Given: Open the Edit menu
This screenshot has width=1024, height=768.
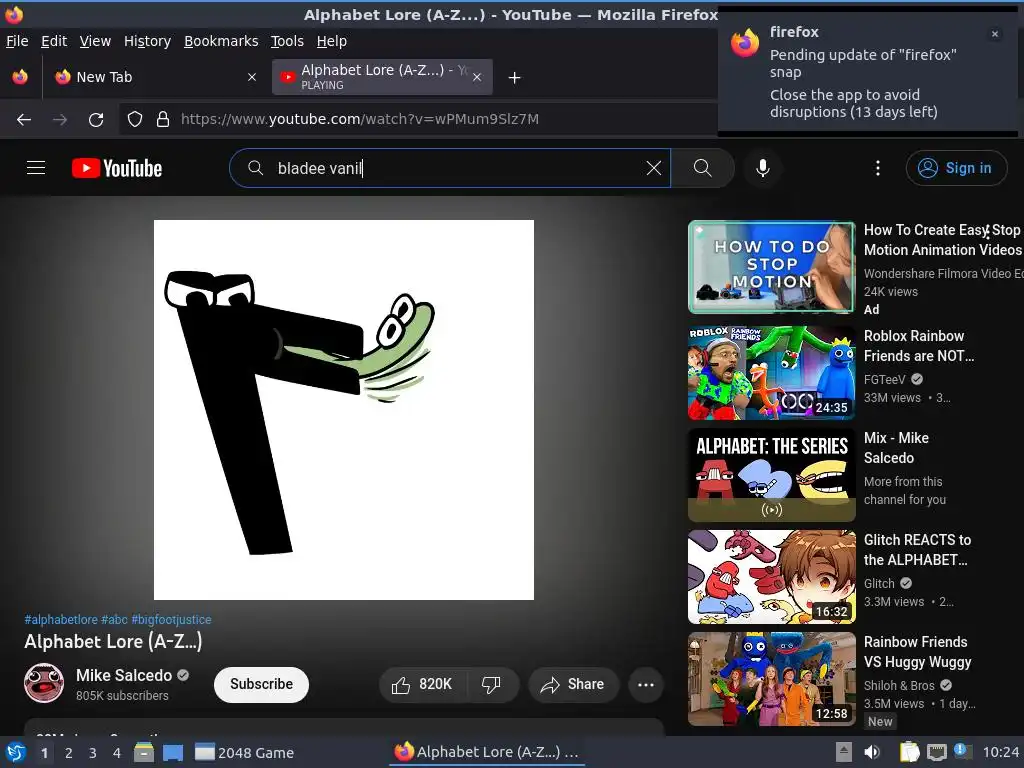Looking at the screenshot, I should 54,41.
